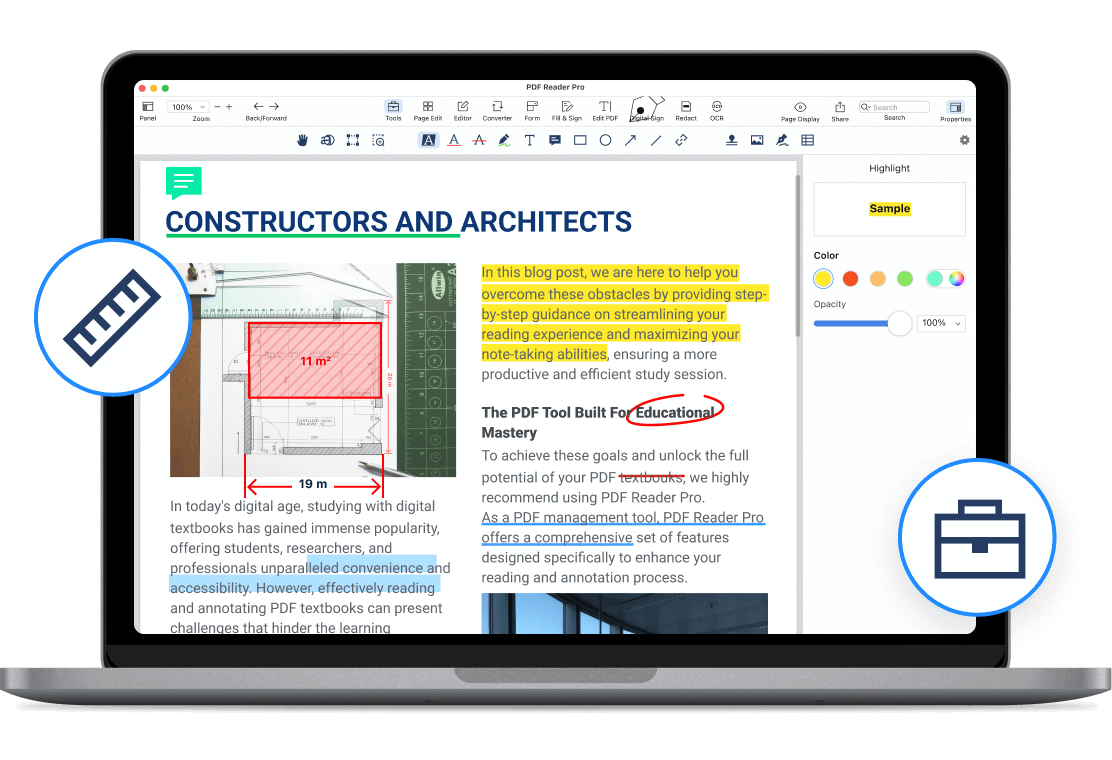Open the Converter tab
This screenshot has width=1112, height=760.
click(497, 108)
